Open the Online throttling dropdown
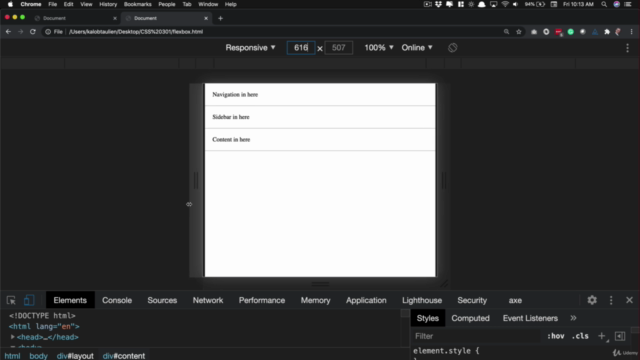Image resolution: width=640 pixels, height=360 pixels. coord(417,48)
